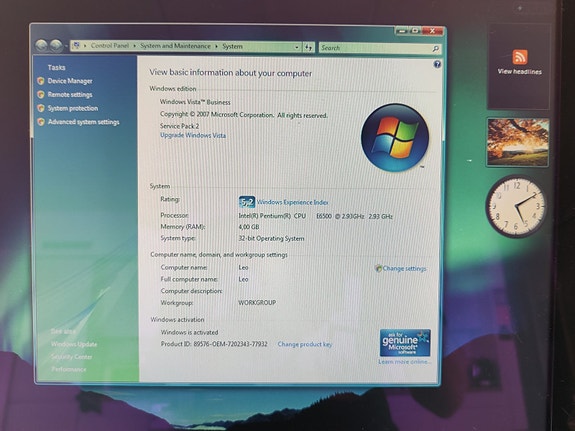Click the blue help question mark icon
The image size is (575, 431).
tap(437, 65)
